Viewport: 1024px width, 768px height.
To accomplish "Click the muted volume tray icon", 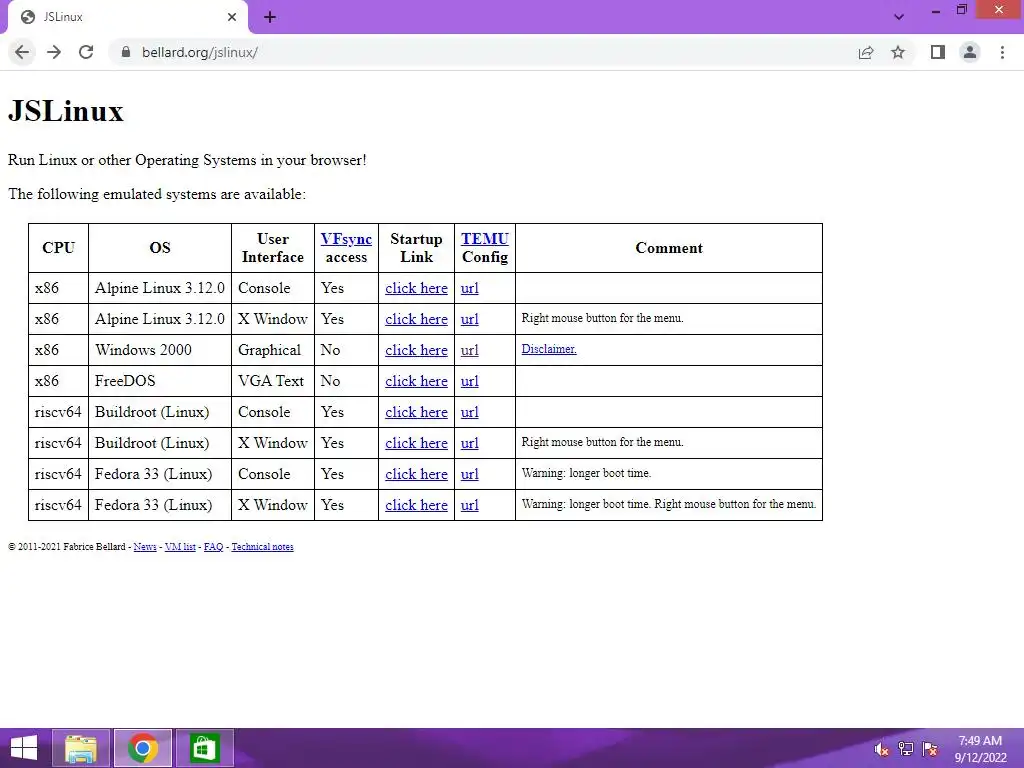I will (881, 749).
